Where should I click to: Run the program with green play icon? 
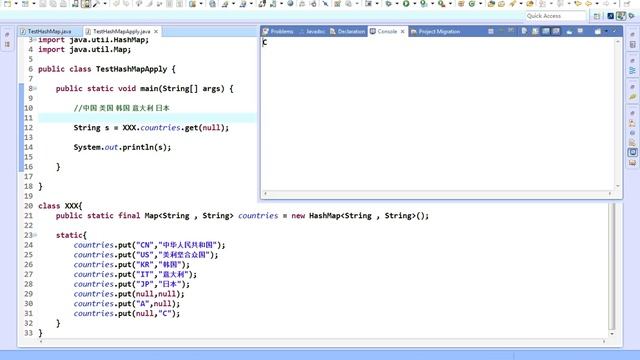pyautogui.click(x=406, y=4)
